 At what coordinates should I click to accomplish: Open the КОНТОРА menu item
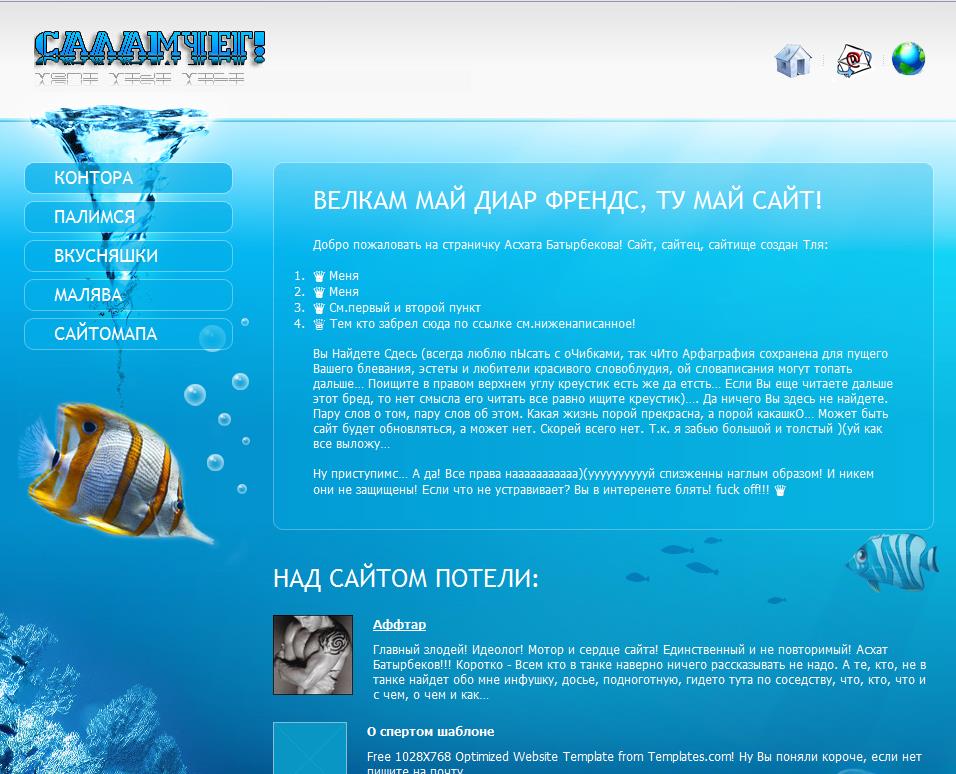pos(128,178)
